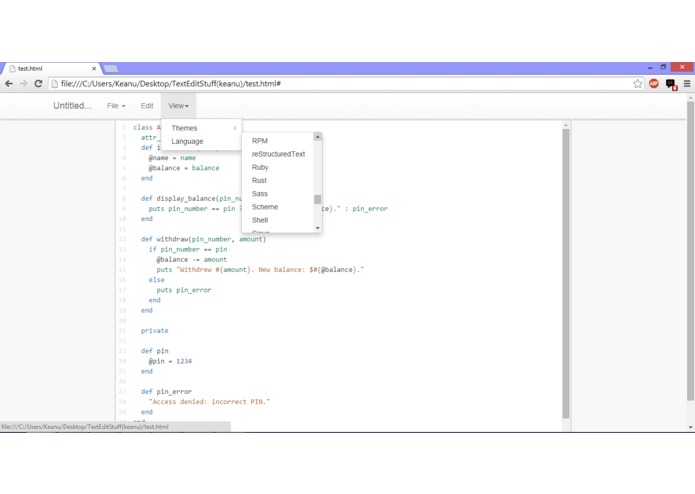The height and width of the screenshot is (494, 695).
Task: Click the browser back arrow
Action: (x=9, y=84)
